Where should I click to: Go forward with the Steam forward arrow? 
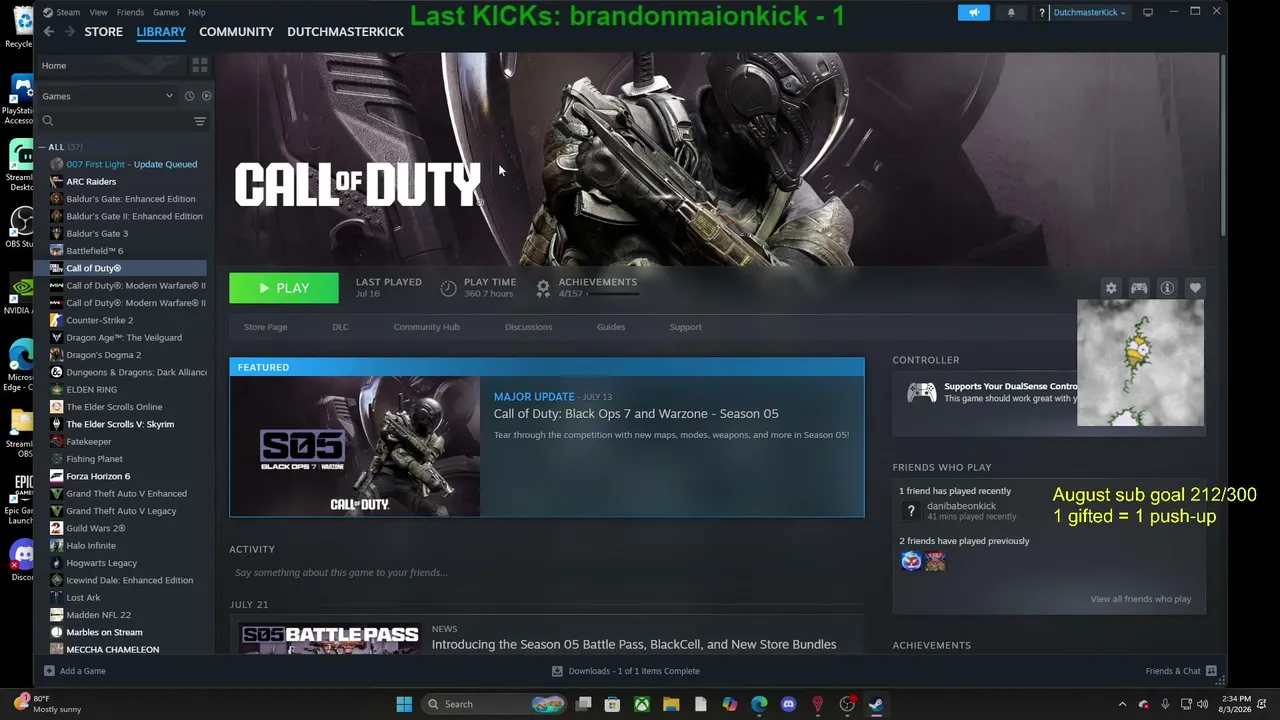click(69, 32)
